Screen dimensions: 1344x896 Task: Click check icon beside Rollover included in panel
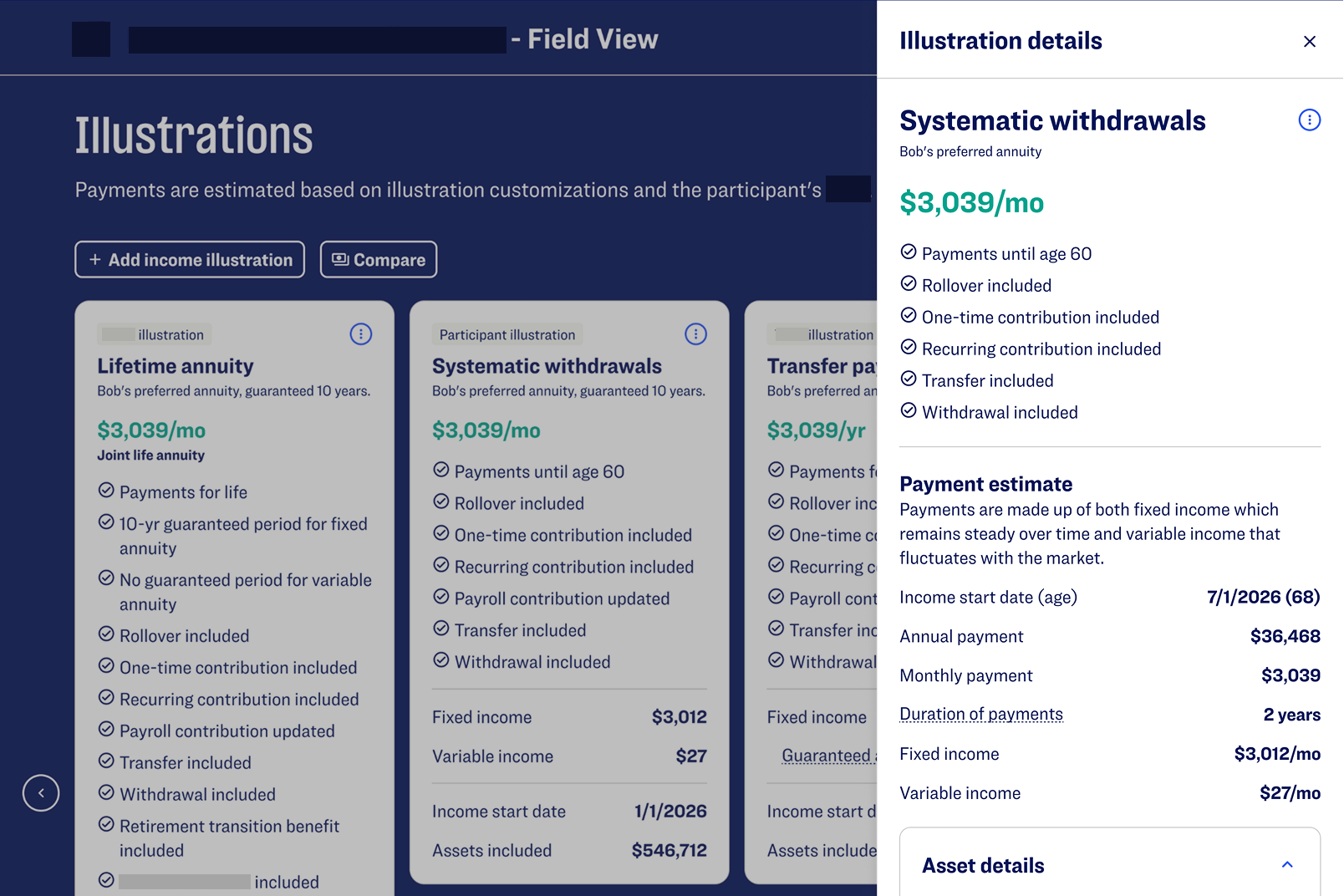pyautogui.click(x=909, y=283)
